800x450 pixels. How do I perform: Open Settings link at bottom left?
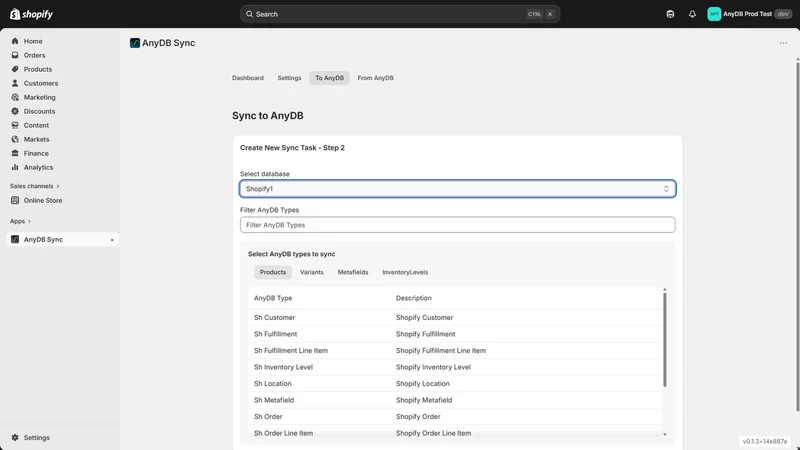coord(37,438)
